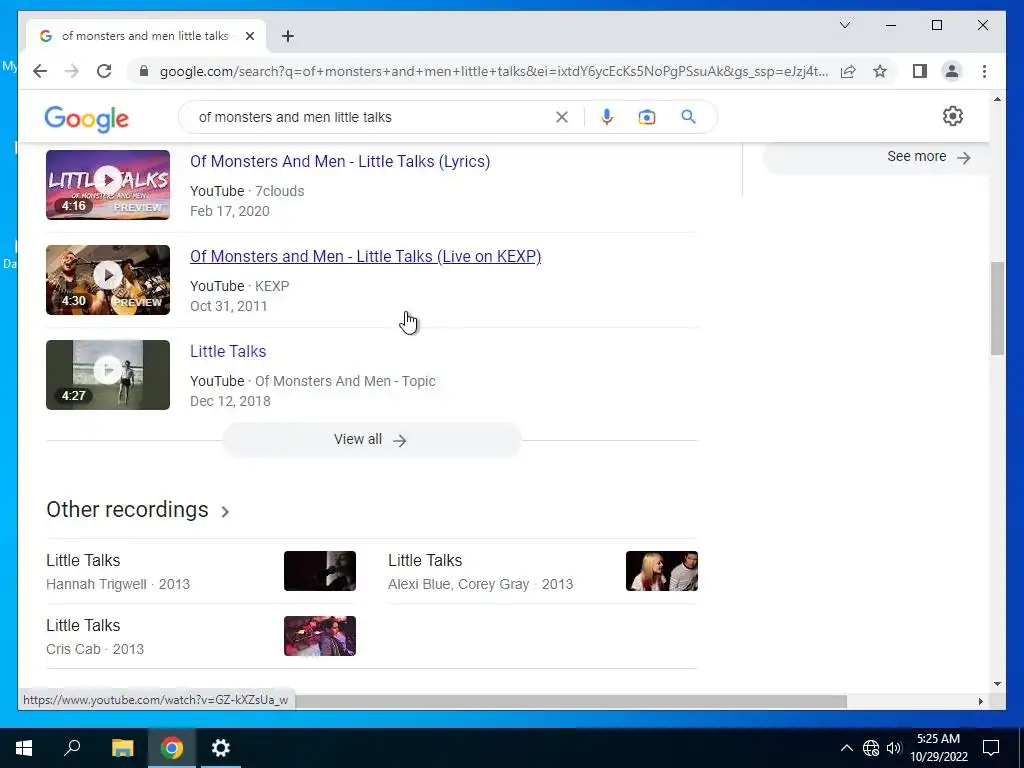Bookmark this page with the star
Image resolution: width=1024 pixels, height=768 pixels.
point(880,71)
